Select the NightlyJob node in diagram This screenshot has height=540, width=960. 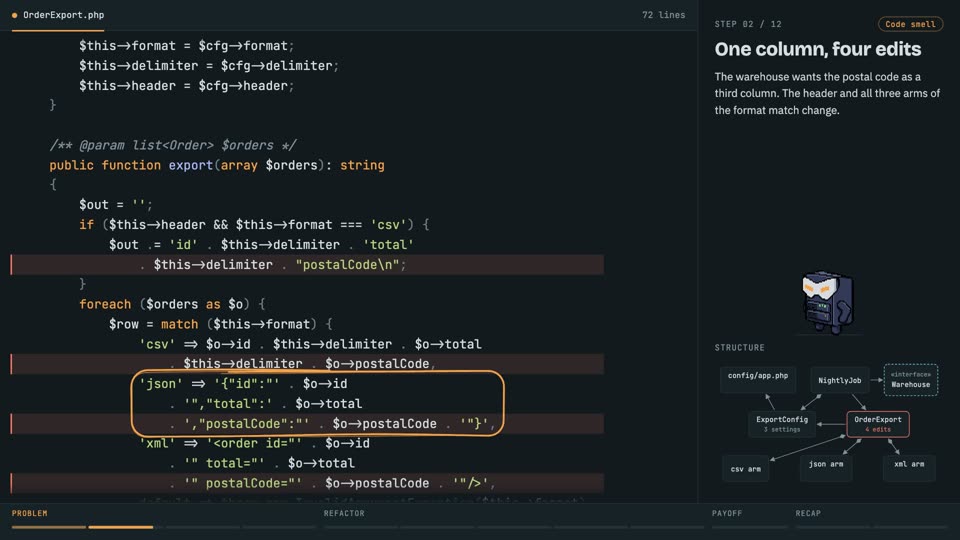point(839,380)
